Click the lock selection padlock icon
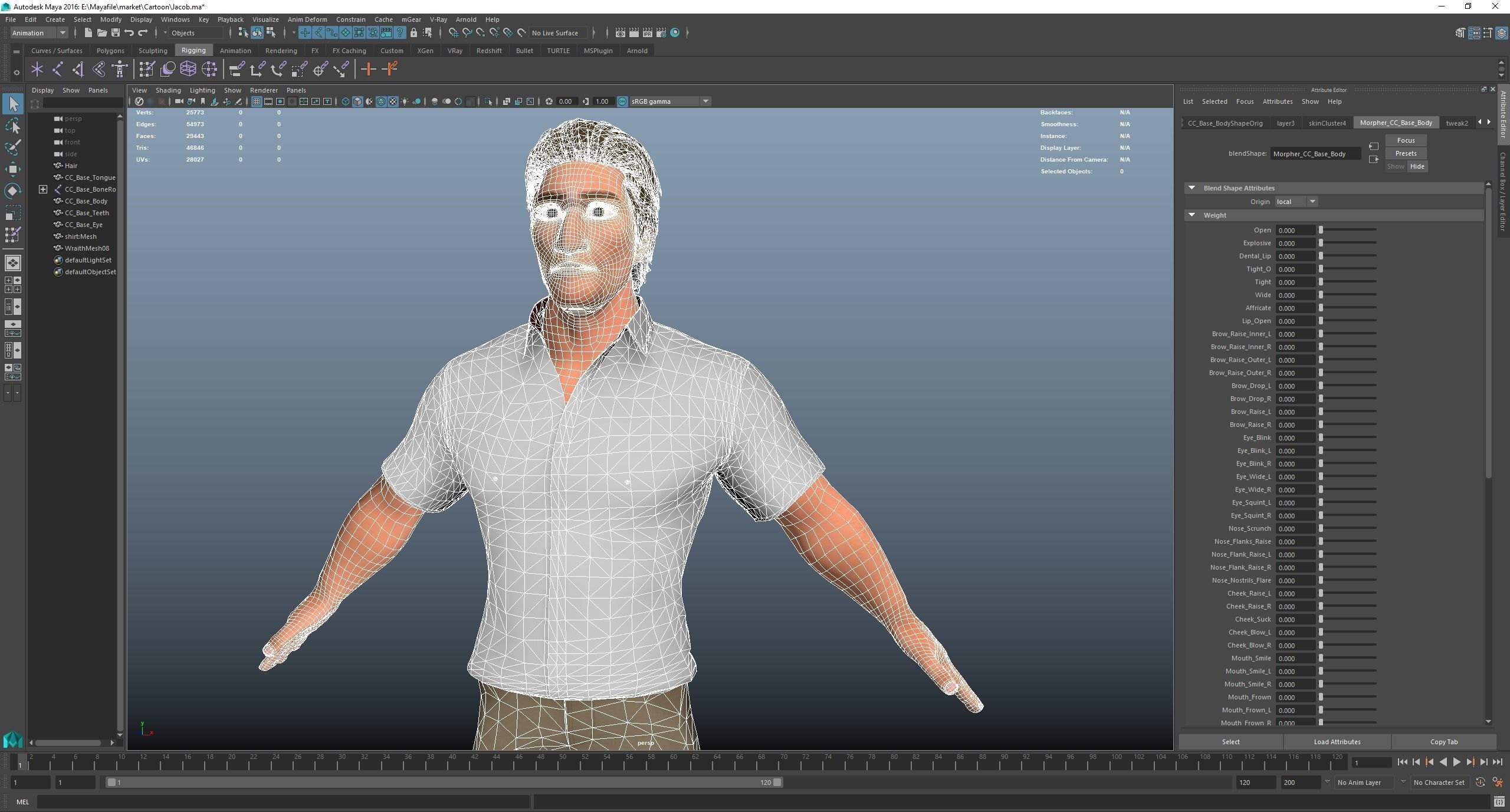Viewport: 1510px width, 812px height. 413,32
